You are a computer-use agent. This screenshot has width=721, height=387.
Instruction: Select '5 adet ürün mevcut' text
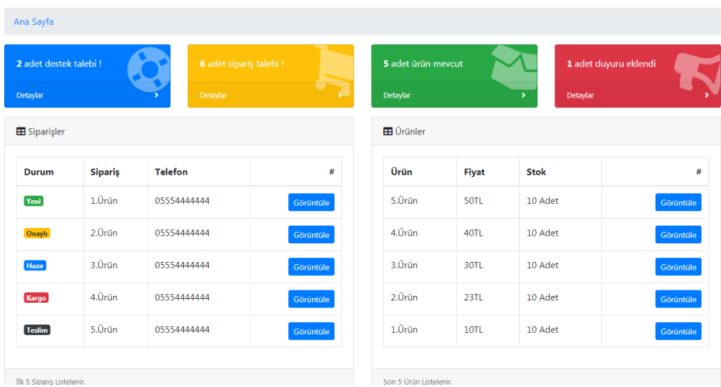[x=423, y=63]
